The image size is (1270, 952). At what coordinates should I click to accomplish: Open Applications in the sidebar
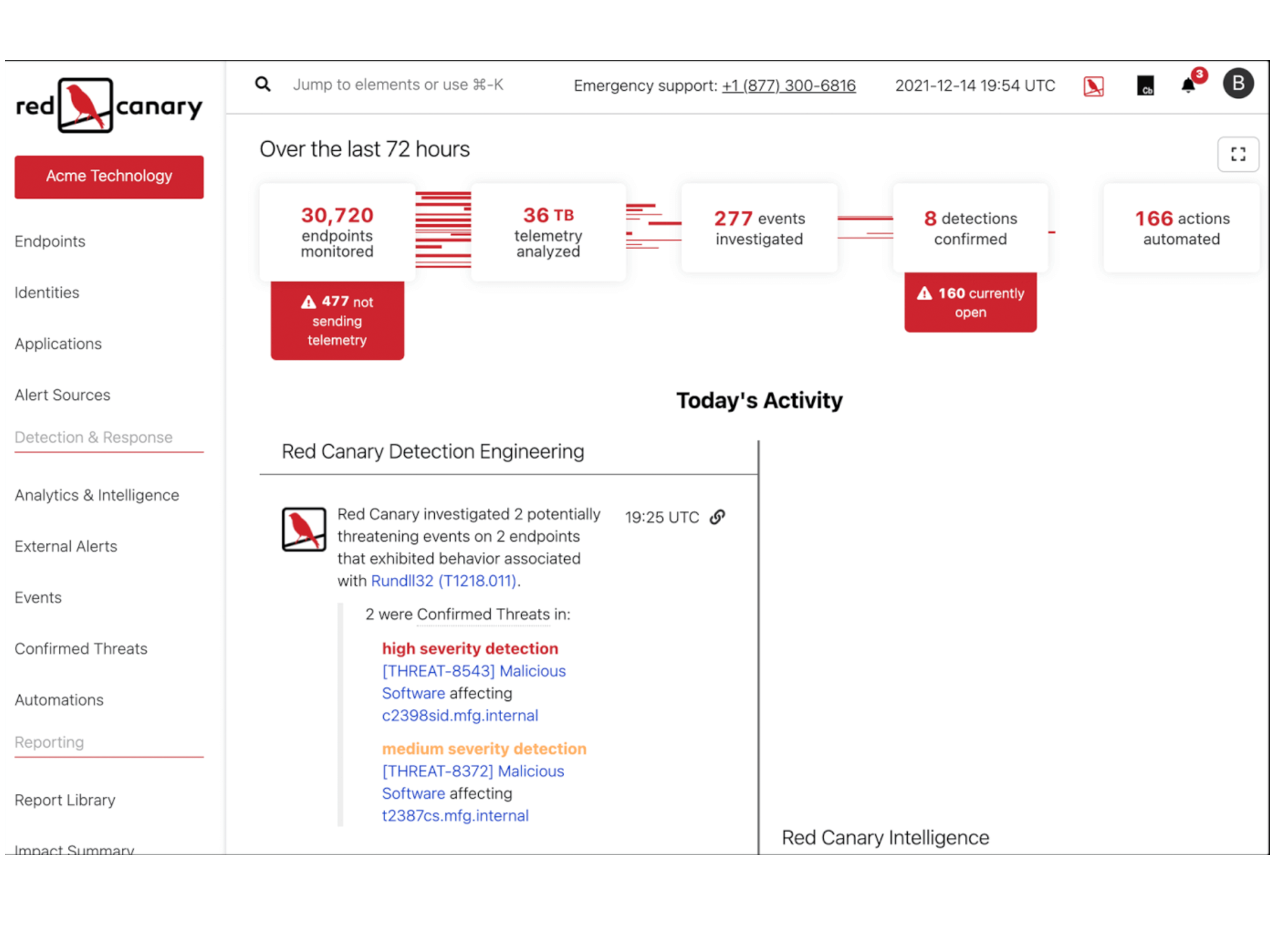[x=58, y=344]
